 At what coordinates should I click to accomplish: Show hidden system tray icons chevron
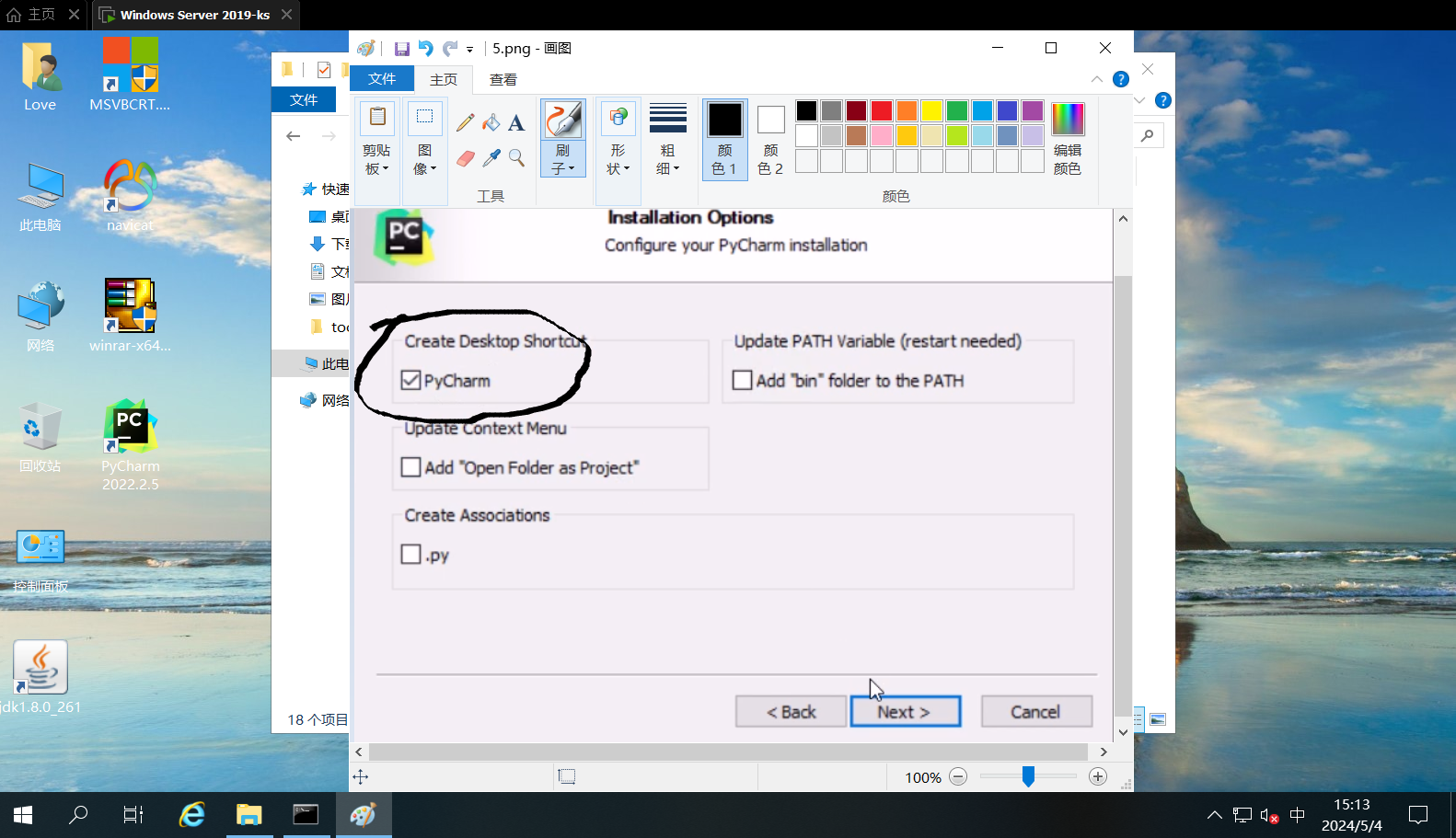click(1215, 815)
